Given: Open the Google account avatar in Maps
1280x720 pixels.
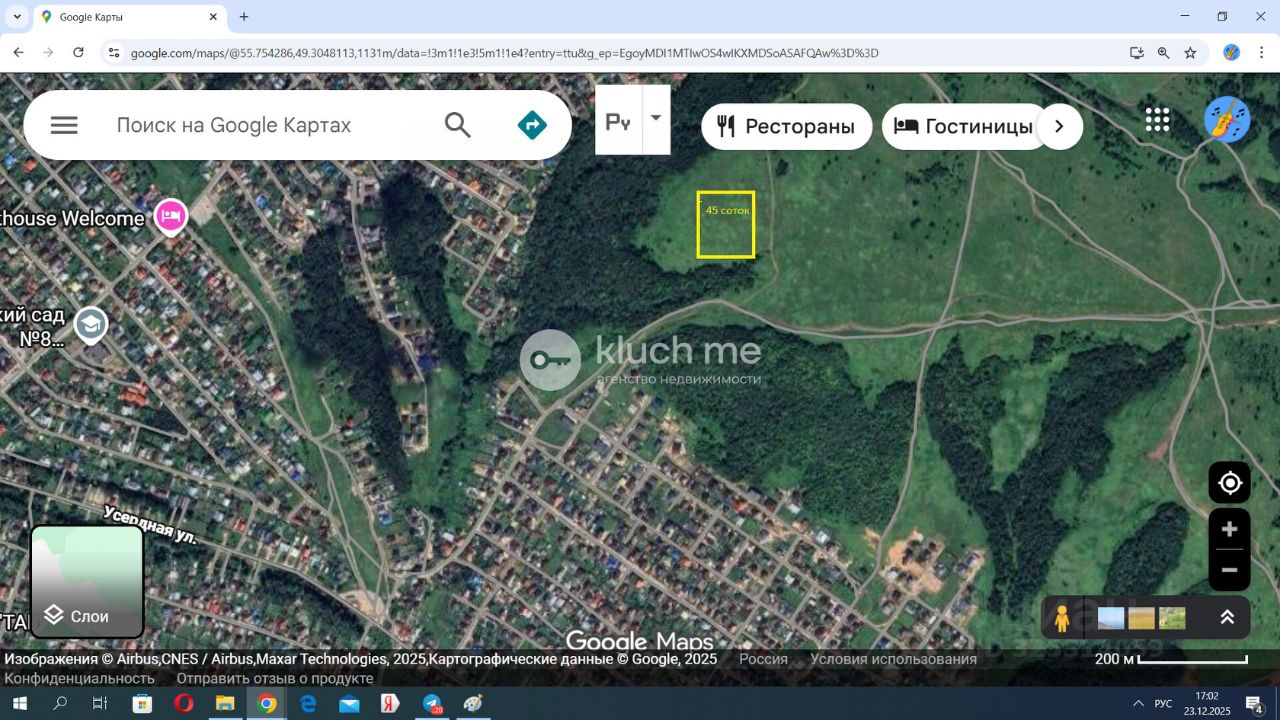Looking at the screenshot, I should [1227, 120].
